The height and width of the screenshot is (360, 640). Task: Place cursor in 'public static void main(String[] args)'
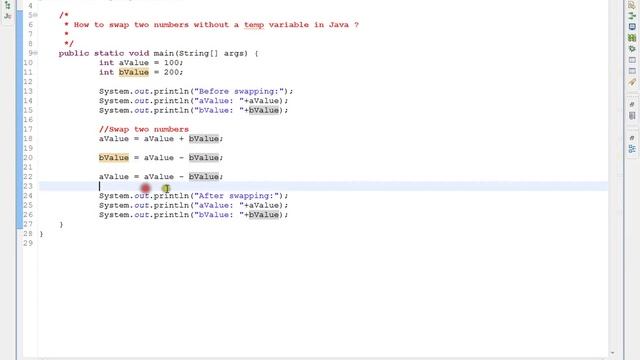pos(158,53)
